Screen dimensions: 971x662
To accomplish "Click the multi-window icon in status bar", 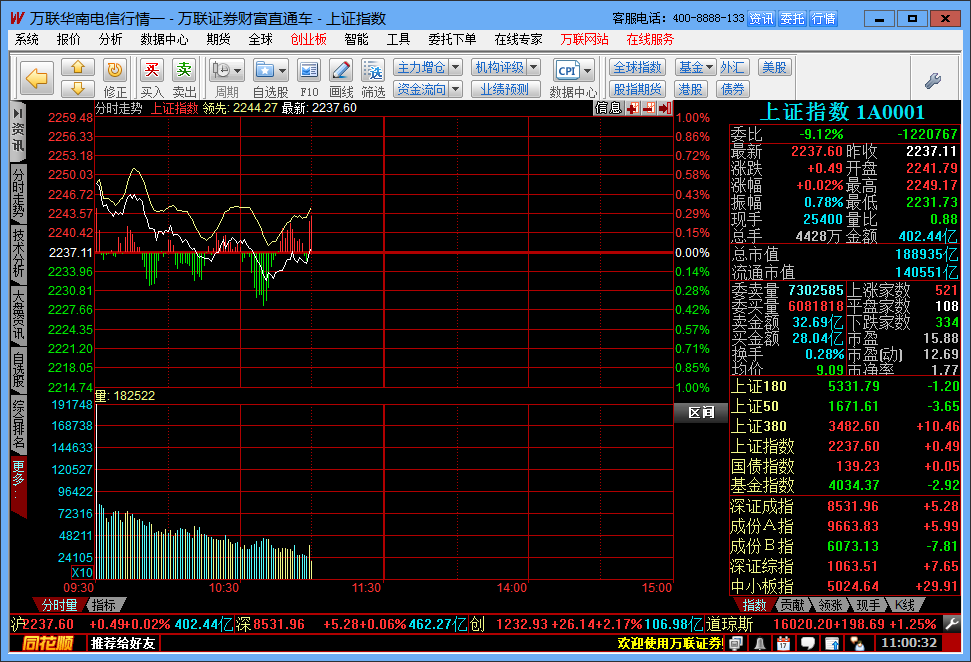I will [735, 643].
